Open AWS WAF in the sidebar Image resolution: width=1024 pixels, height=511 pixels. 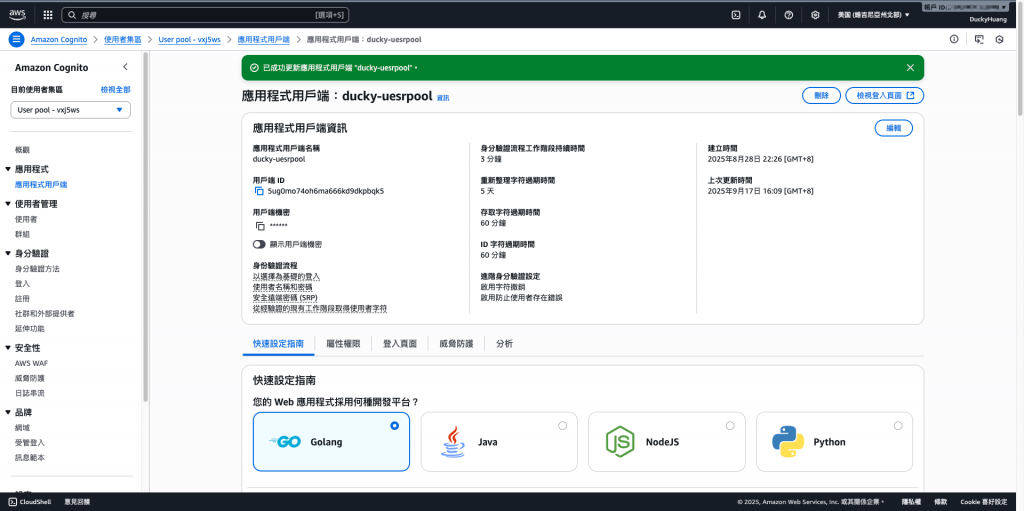pos(31,363)
